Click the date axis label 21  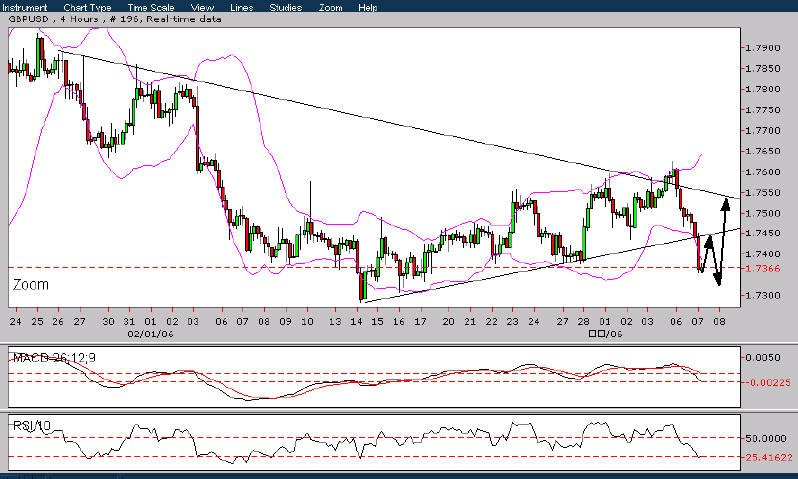tap(470, 322)
